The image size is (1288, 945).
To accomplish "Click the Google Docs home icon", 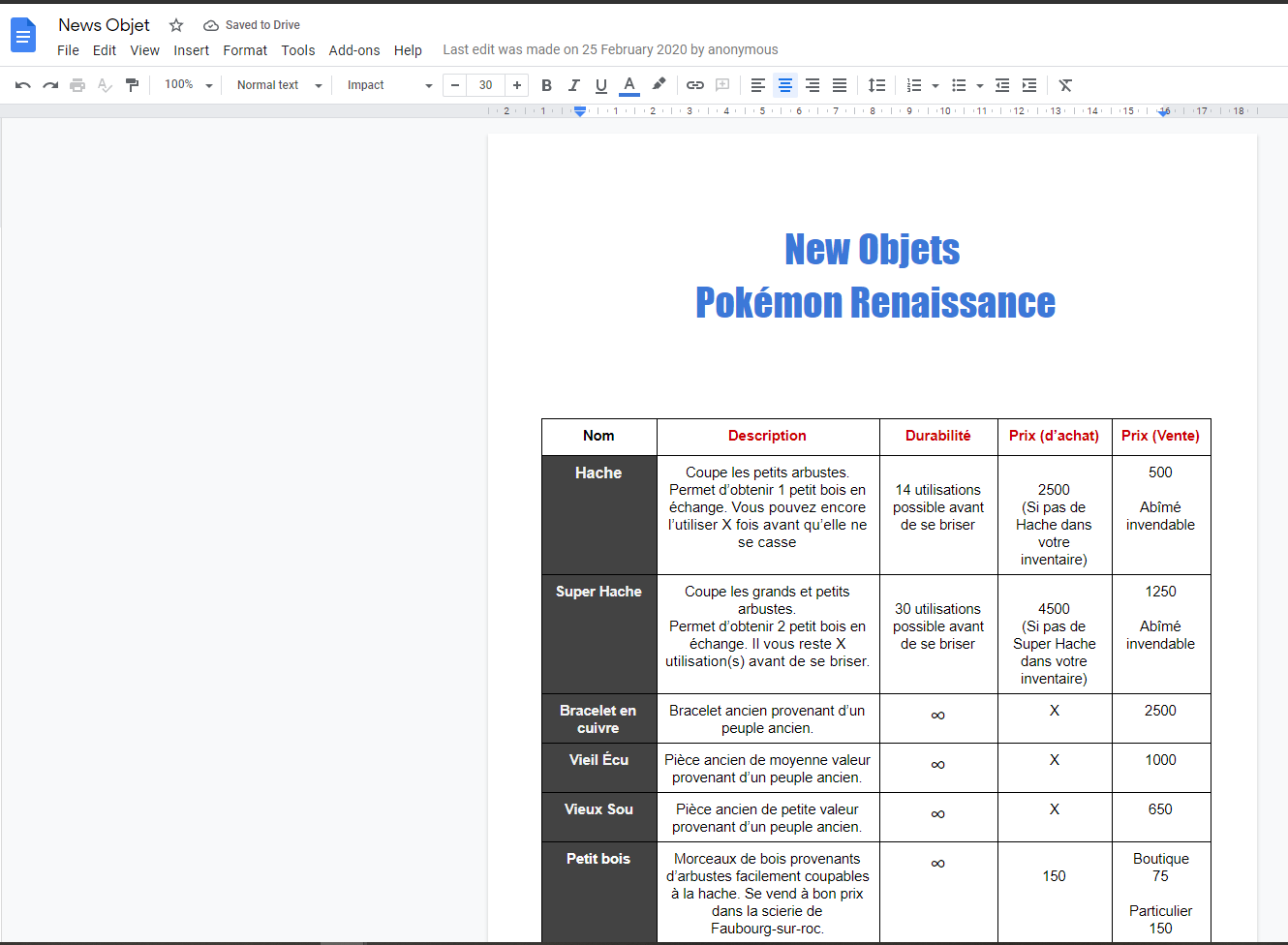I will pyautogui.click(x=22, y=36).
